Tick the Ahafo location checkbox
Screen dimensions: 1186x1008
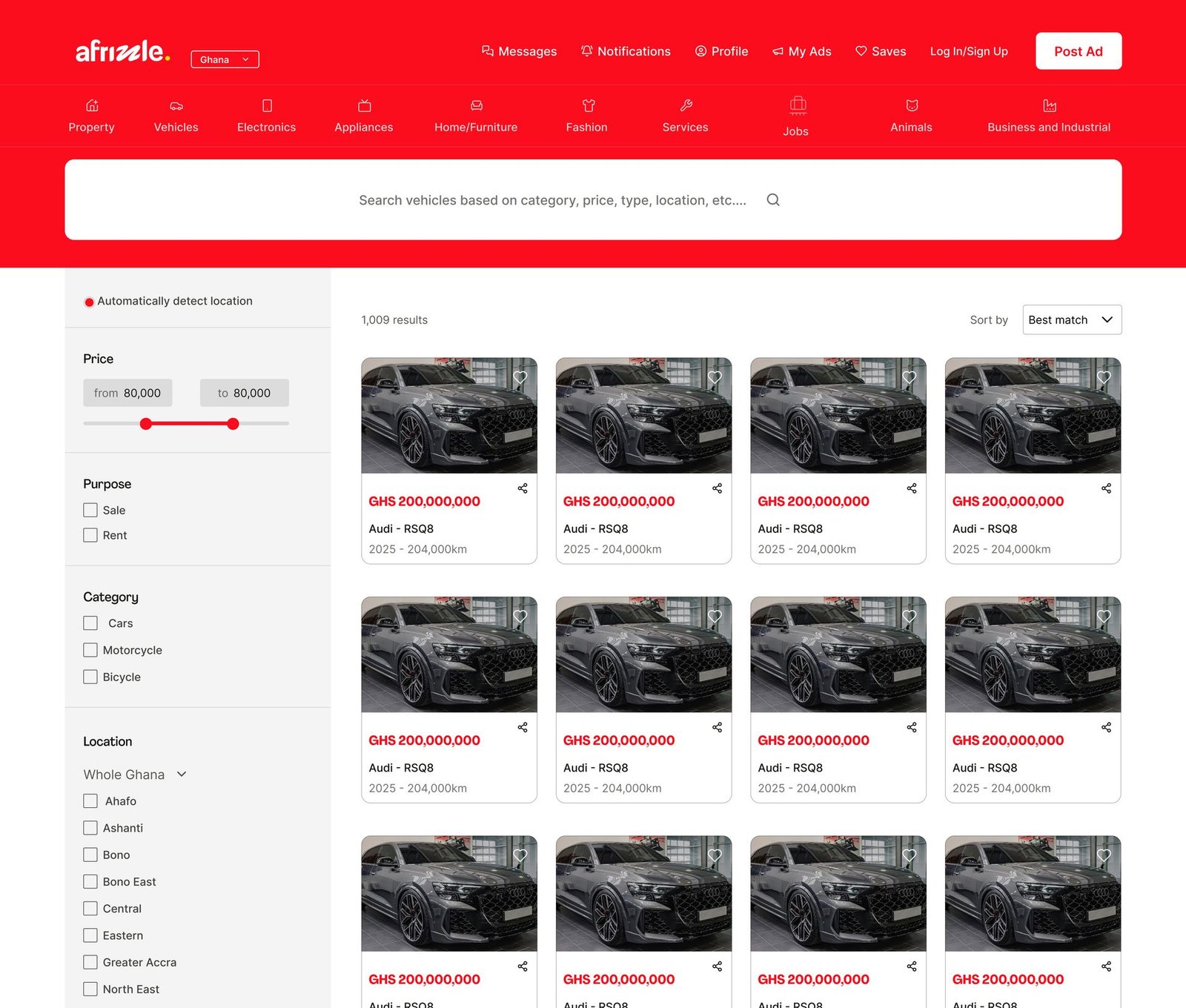pos(90,801)
